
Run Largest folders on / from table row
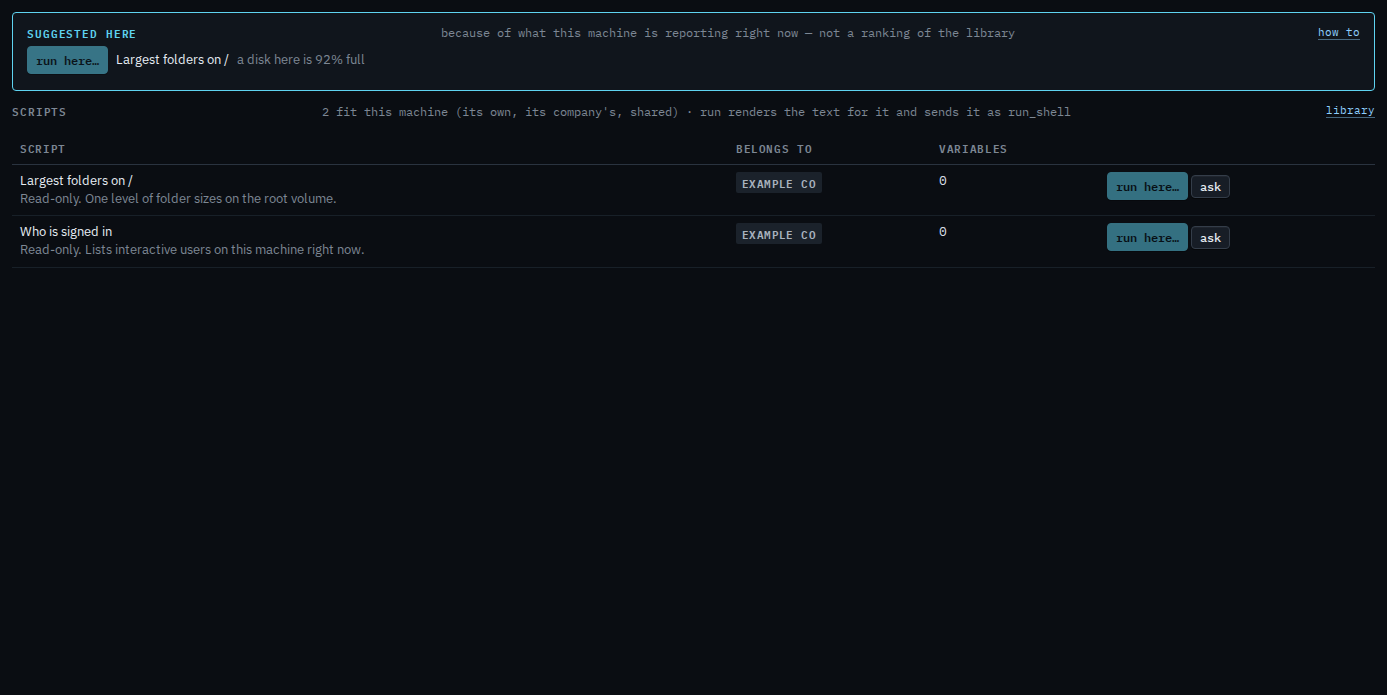click(1147, 186)
